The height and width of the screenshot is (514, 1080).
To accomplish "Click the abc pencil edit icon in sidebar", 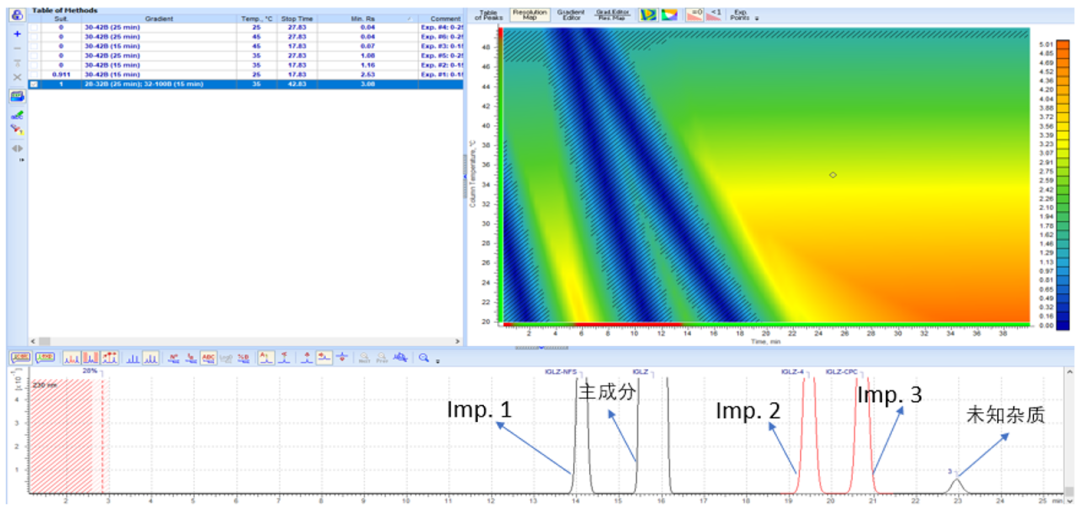I will click(17, 114).
